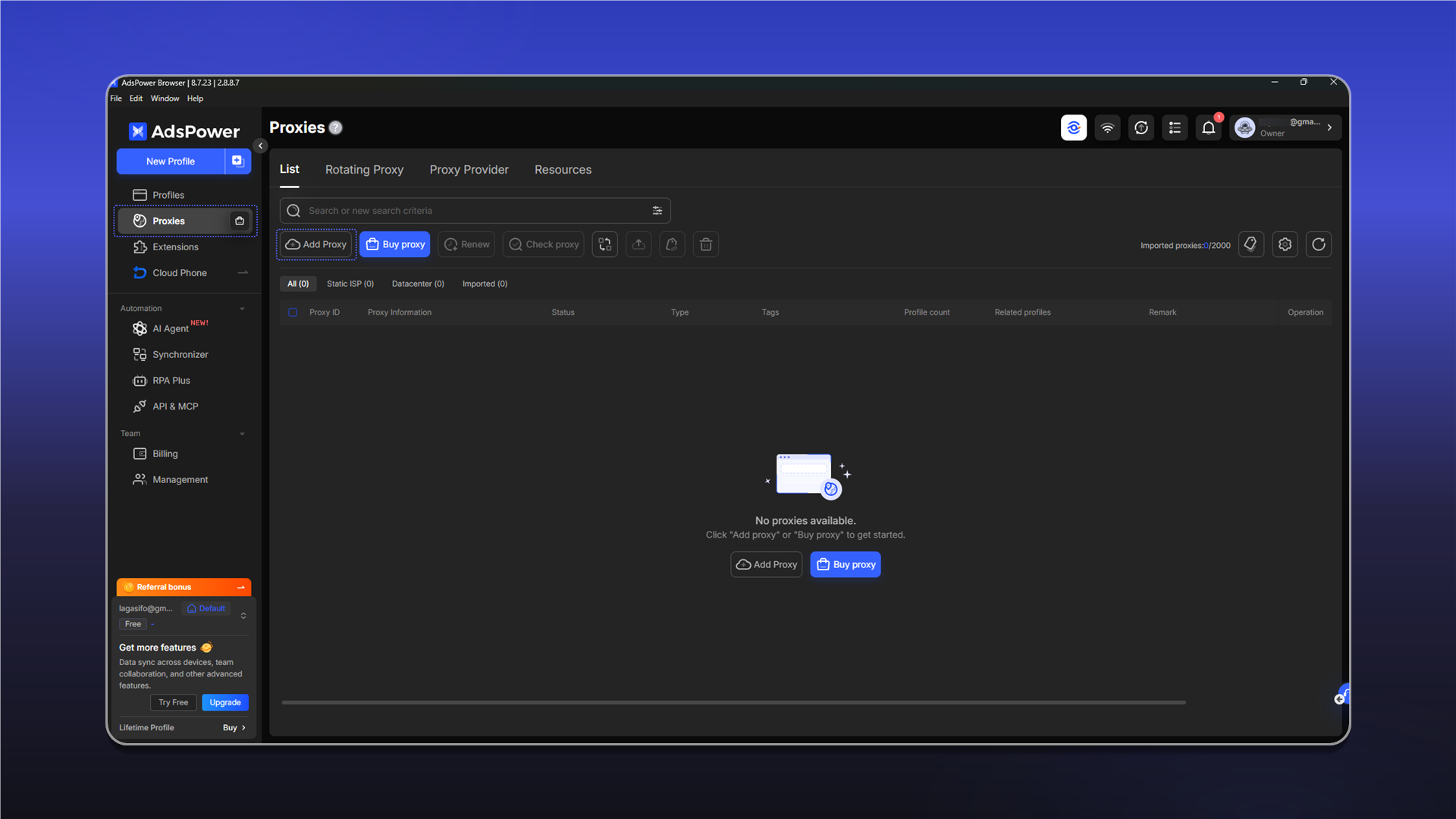Open the Resources tab
The width and height of the screenshot is (1456, 819).
tap(563, 170)
